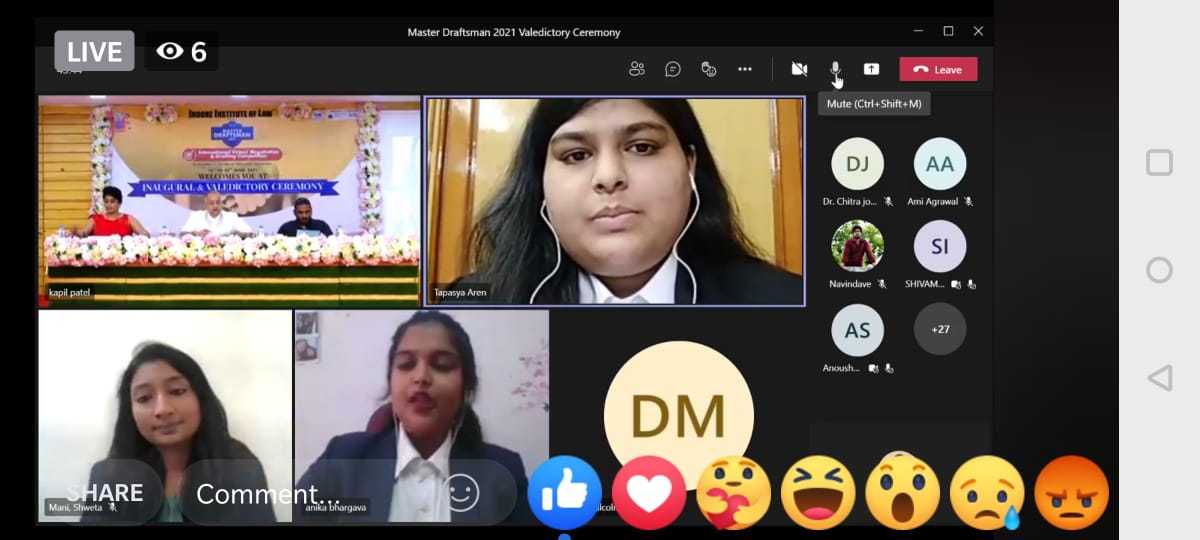
Task: Open the share content tray icon
Action: pyautogui.click(x=871, y=69)
